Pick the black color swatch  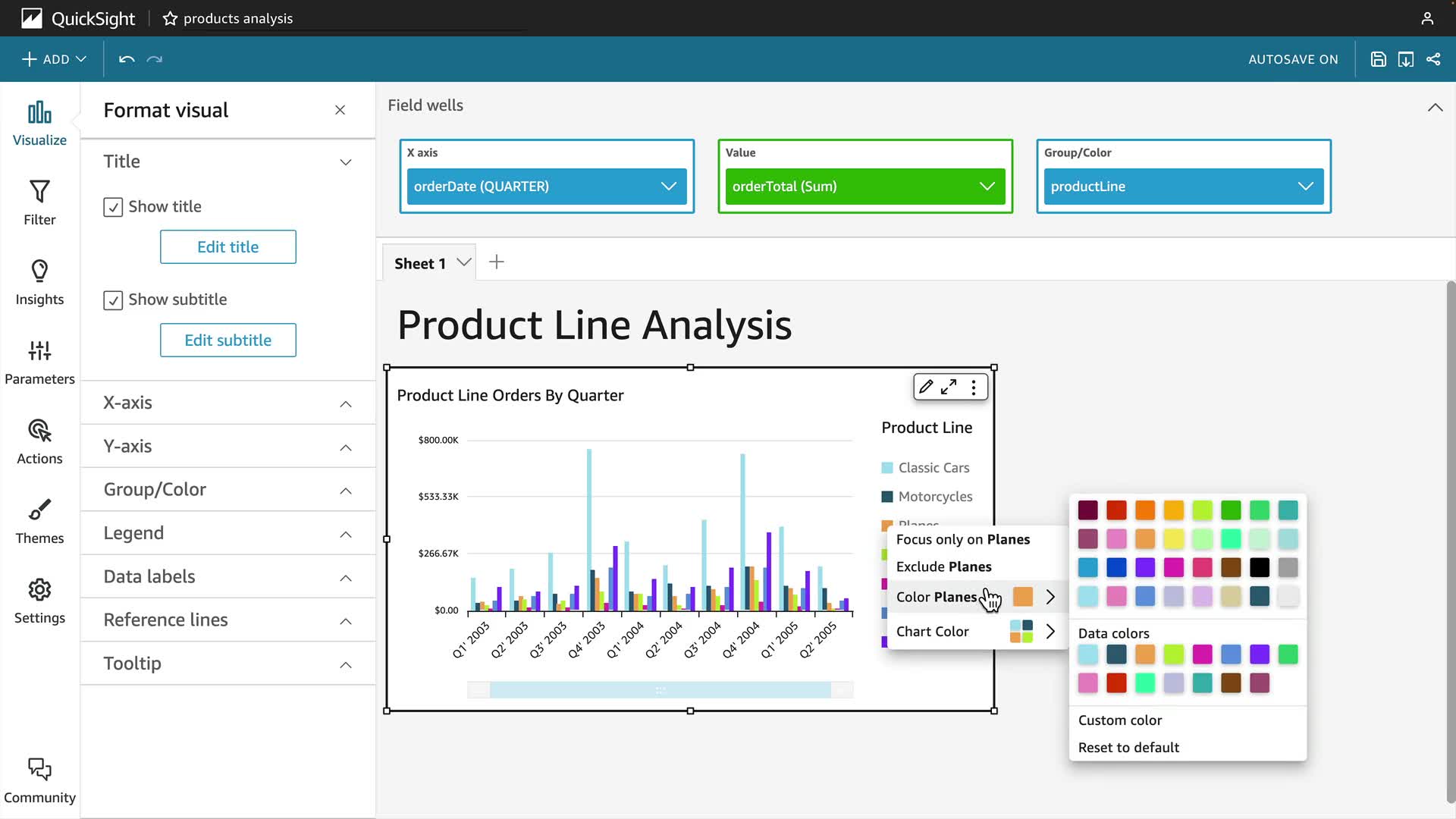(1260, 567)
